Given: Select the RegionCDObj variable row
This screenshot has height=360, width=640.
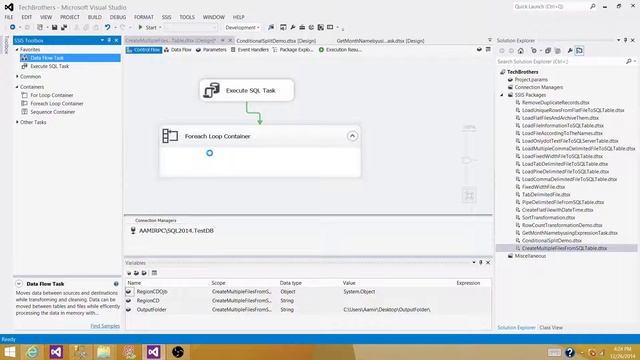Looking at the screenshot, I should pyautogui.click(x=308, y=292).
